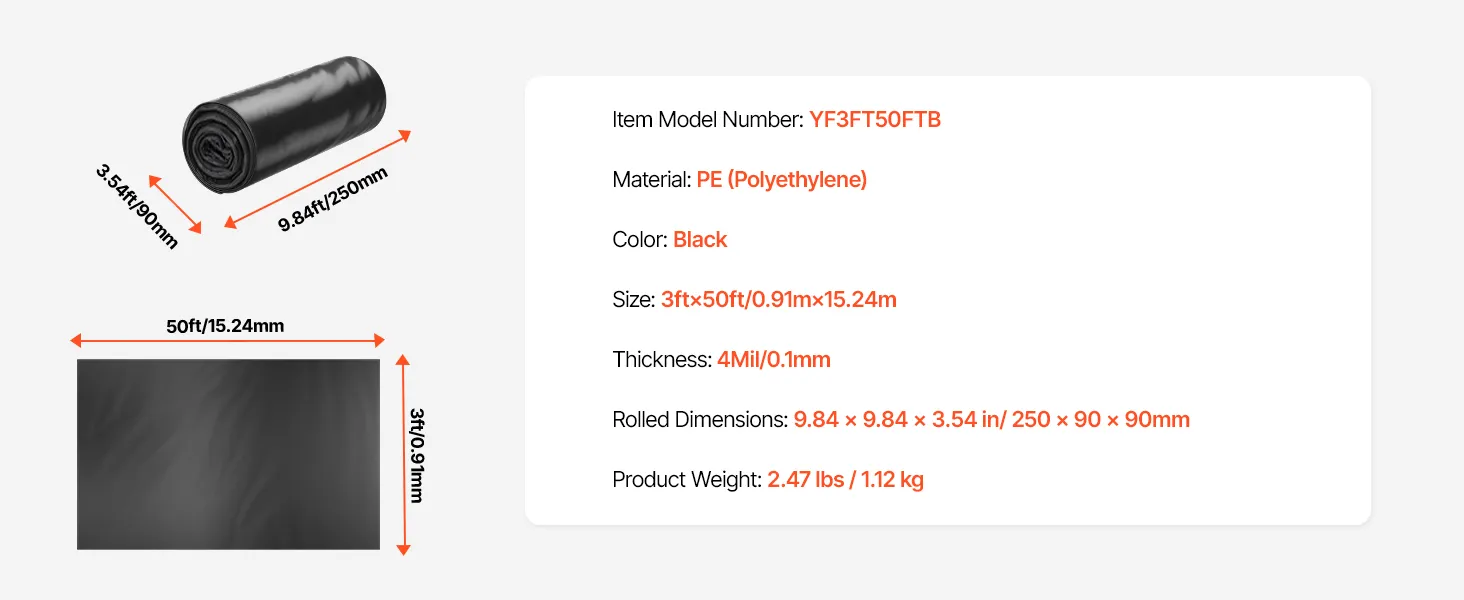Select the rolled dimensions value text
1464x600 pixels.
(991, 420)
